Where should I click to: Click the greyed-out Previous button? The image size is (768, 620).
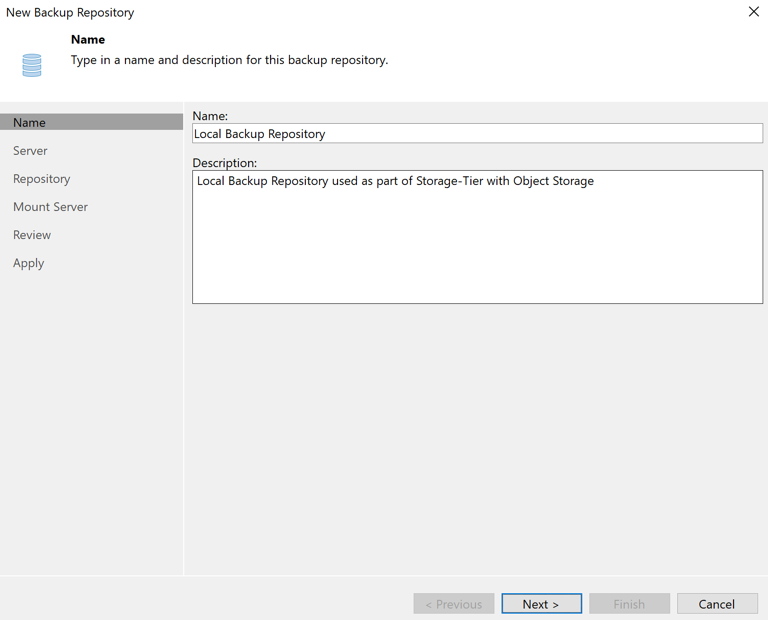453,603
